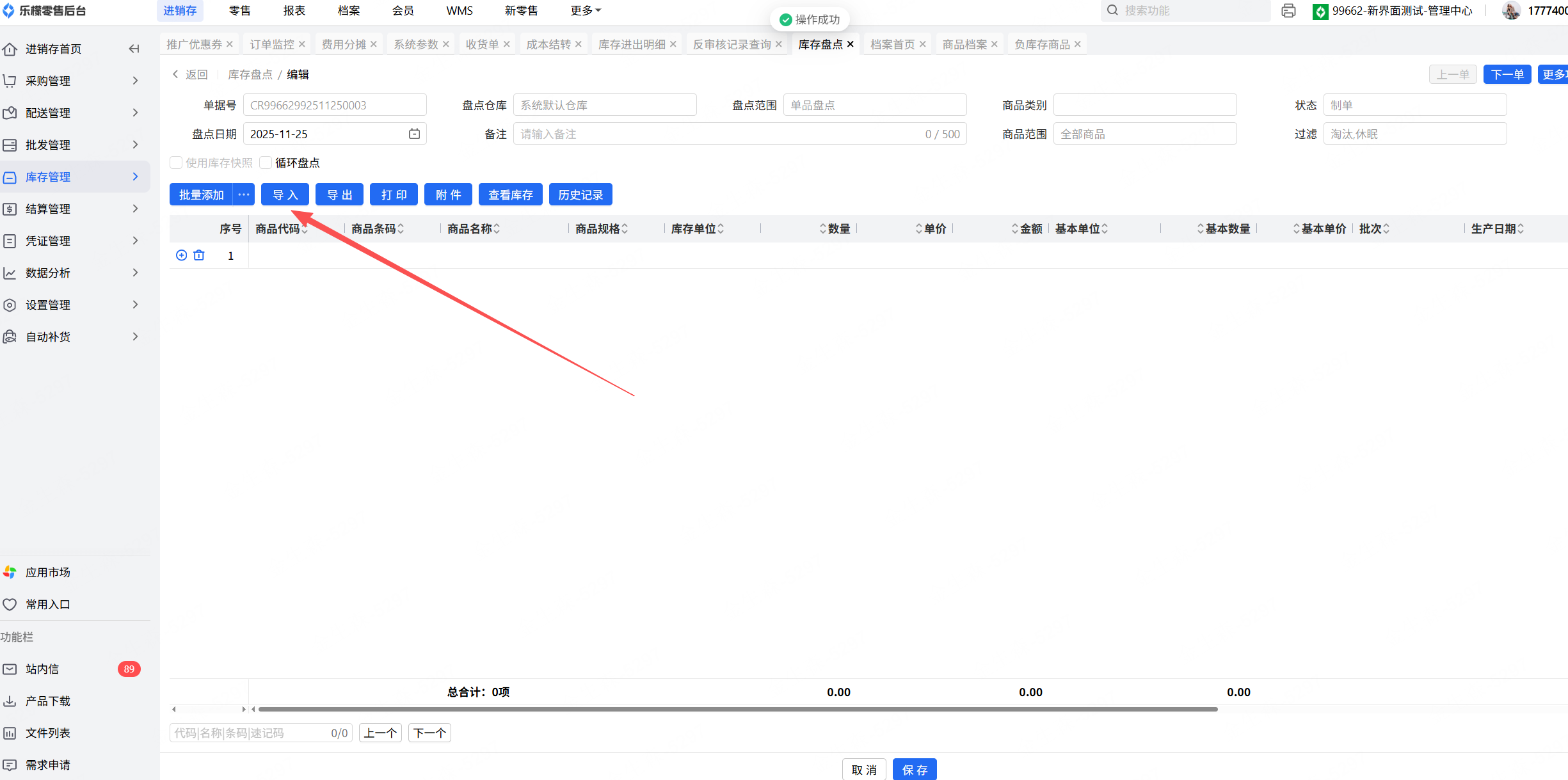Open more options beside 批量添加
The height and width of the screenshot is (780, 1568).
(244, 195)
